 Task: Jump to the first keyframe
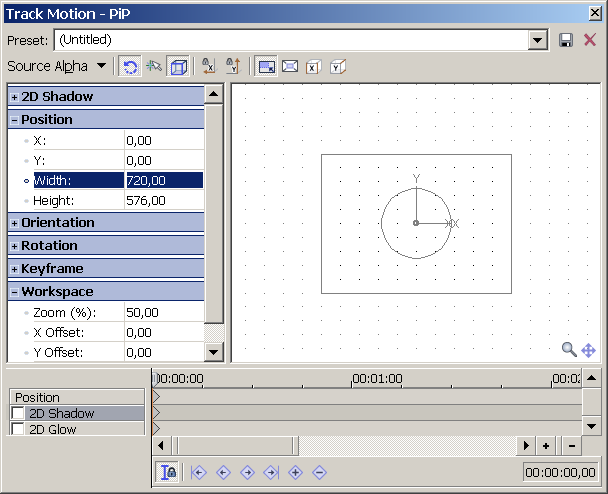pyautogui.click(x=199, y=472)
